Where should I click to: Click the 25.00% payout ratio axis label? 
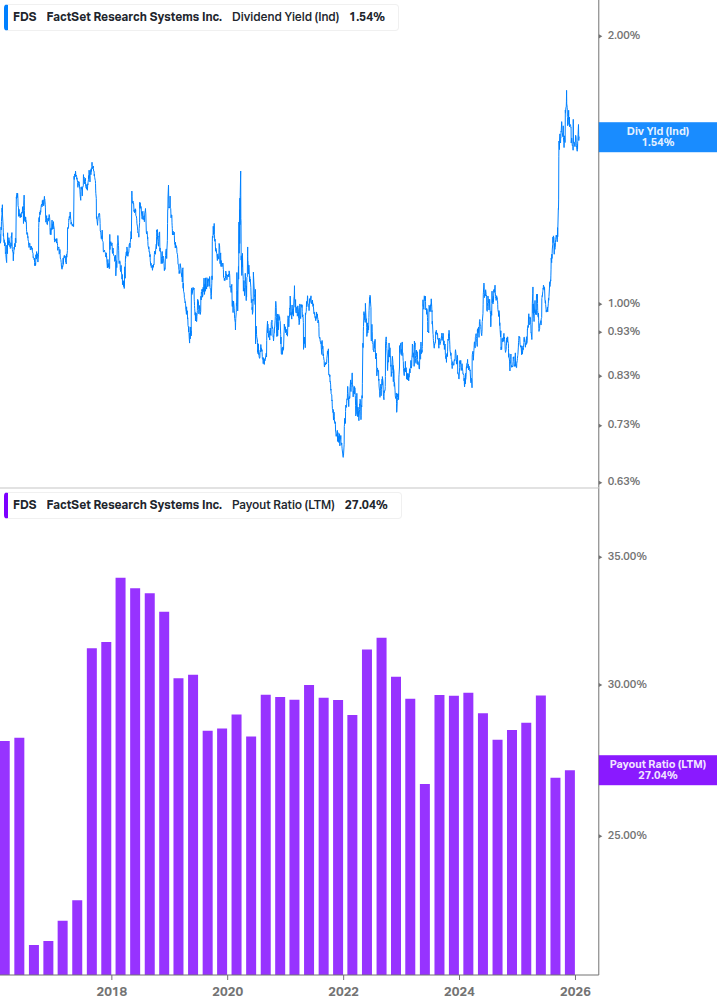click(626, 836)
